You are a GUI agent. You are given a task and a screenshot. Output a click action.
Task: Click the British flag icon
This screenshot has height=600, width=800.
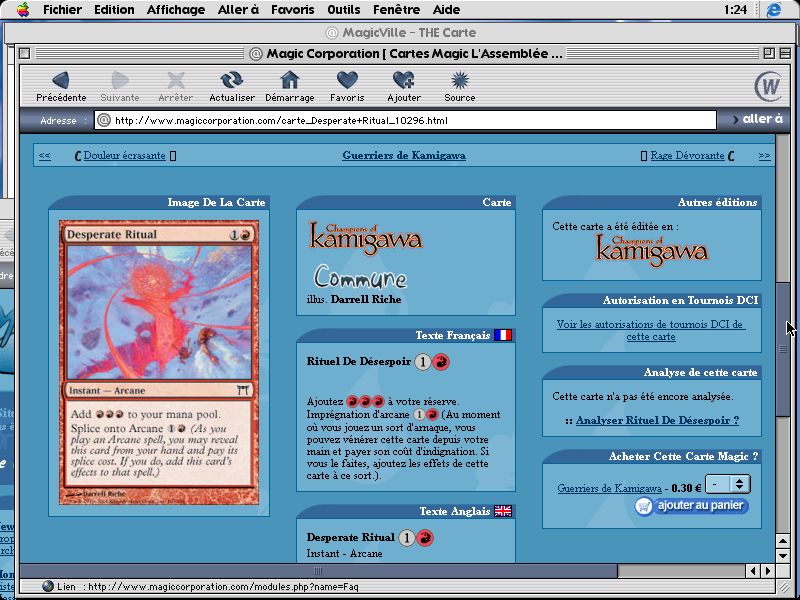pyautogui.click(x=503, y=511)
